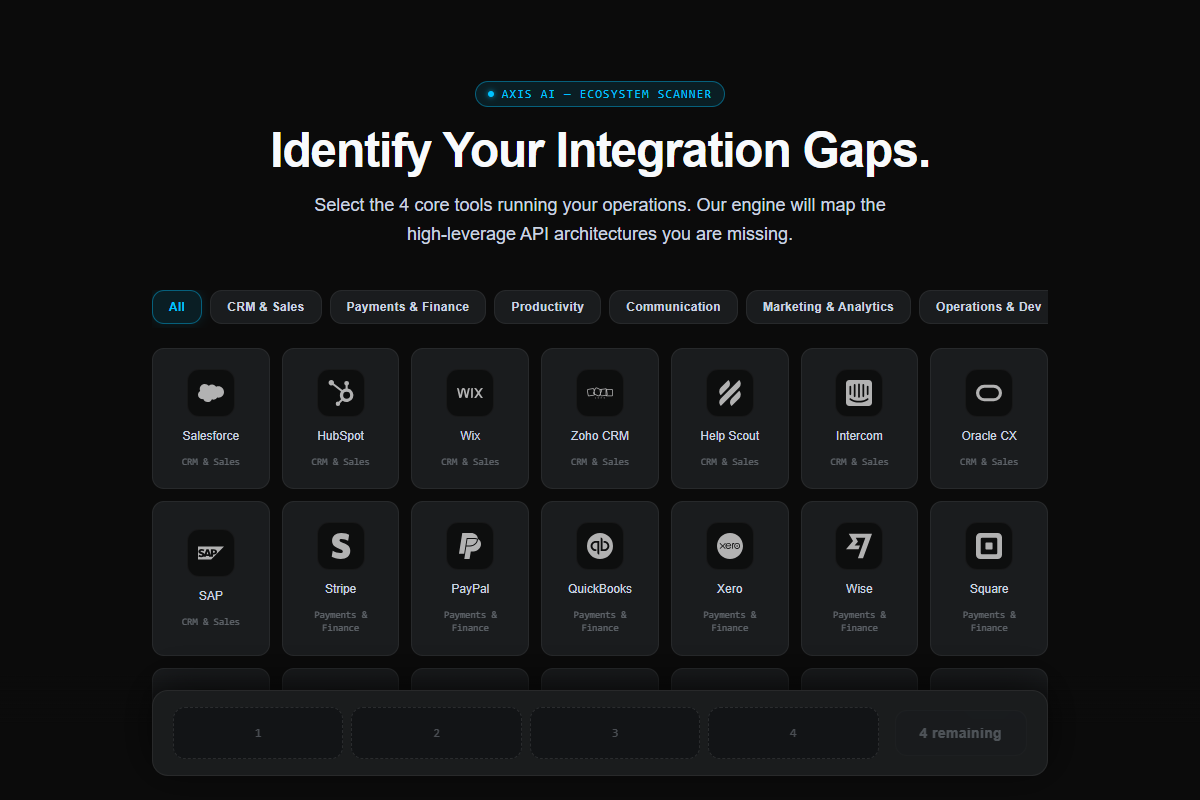Click the Oracle CX name label
Viewport: 1200px width, 800px height.
tap(989, 436)
